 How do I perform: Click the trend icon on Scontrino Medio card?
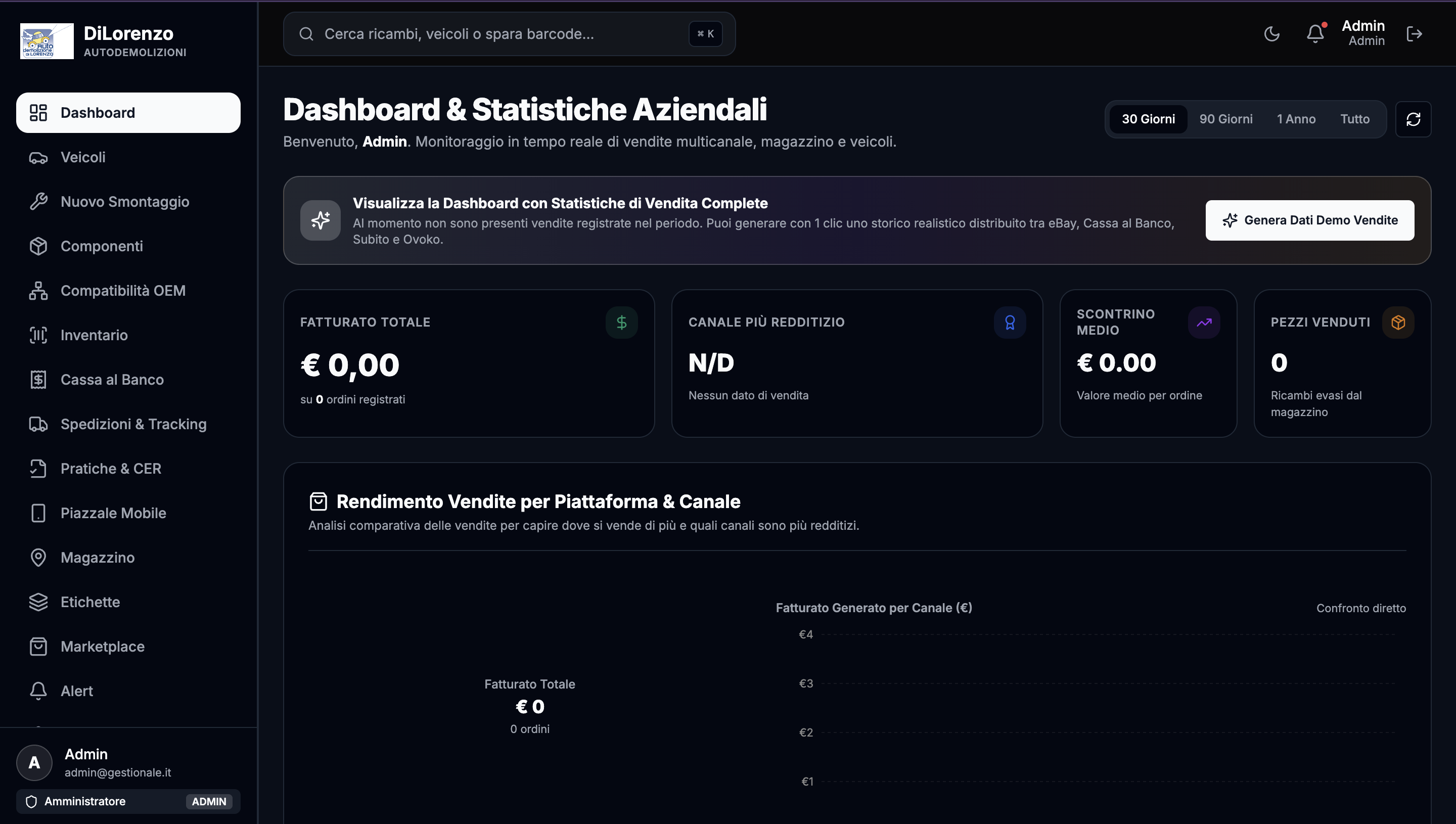coord(1204,323)
